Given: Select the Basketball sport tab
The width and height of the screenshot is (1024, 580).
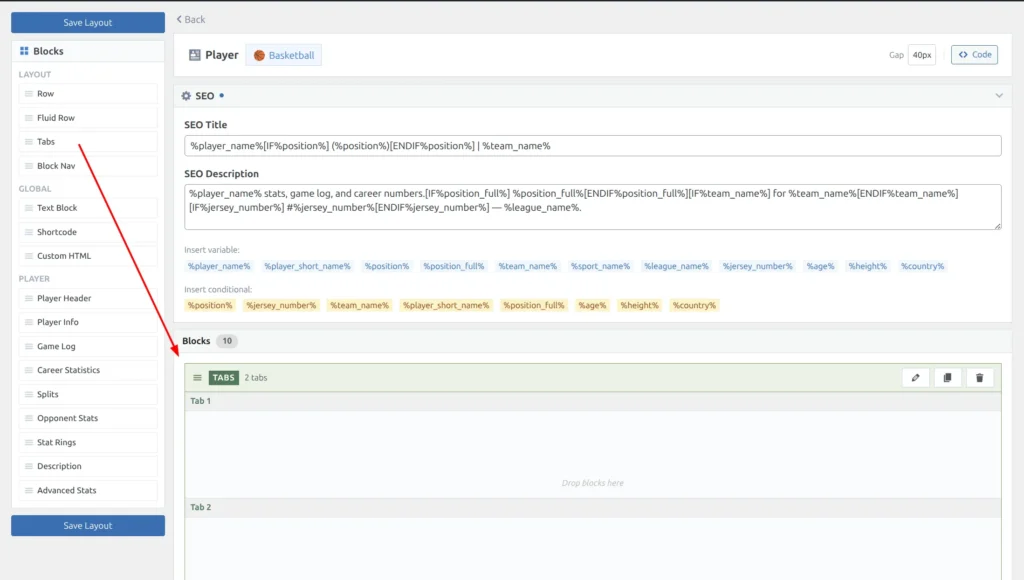Looking at the screenshot, I should [x=283, y=56].
